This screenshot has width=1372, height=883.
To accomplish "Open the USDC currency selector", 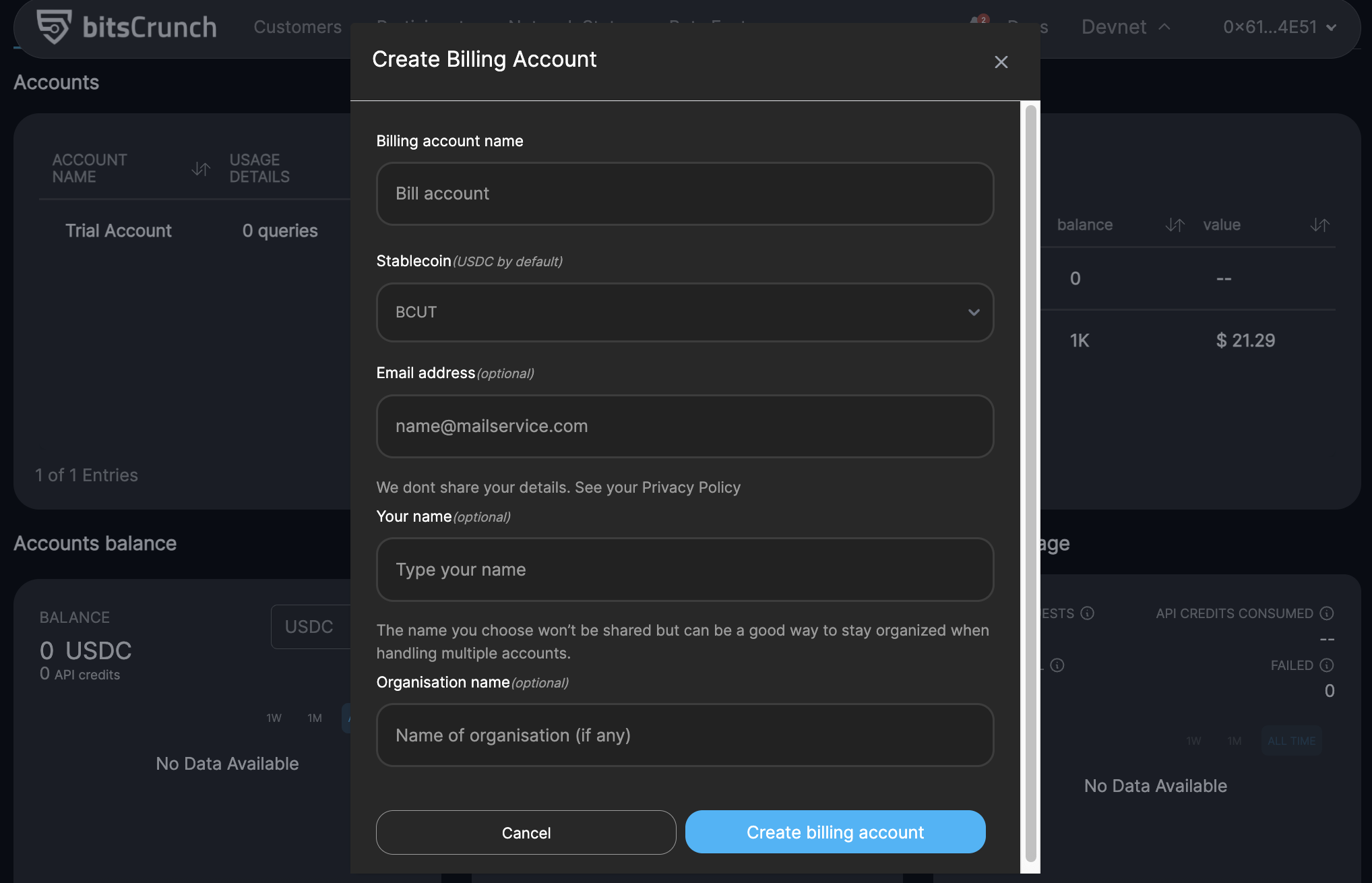I will click(311, 627).
